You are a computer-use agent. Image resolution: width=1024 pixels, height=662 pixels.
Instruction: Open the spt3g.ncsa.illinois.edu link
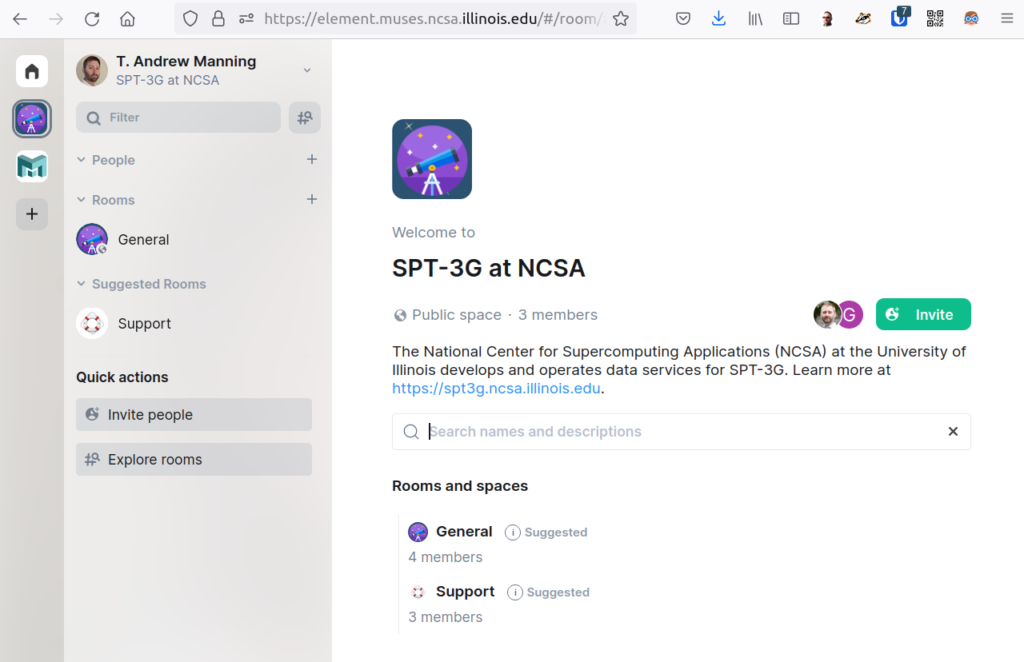pyautogui.click(x=496, y=388)
